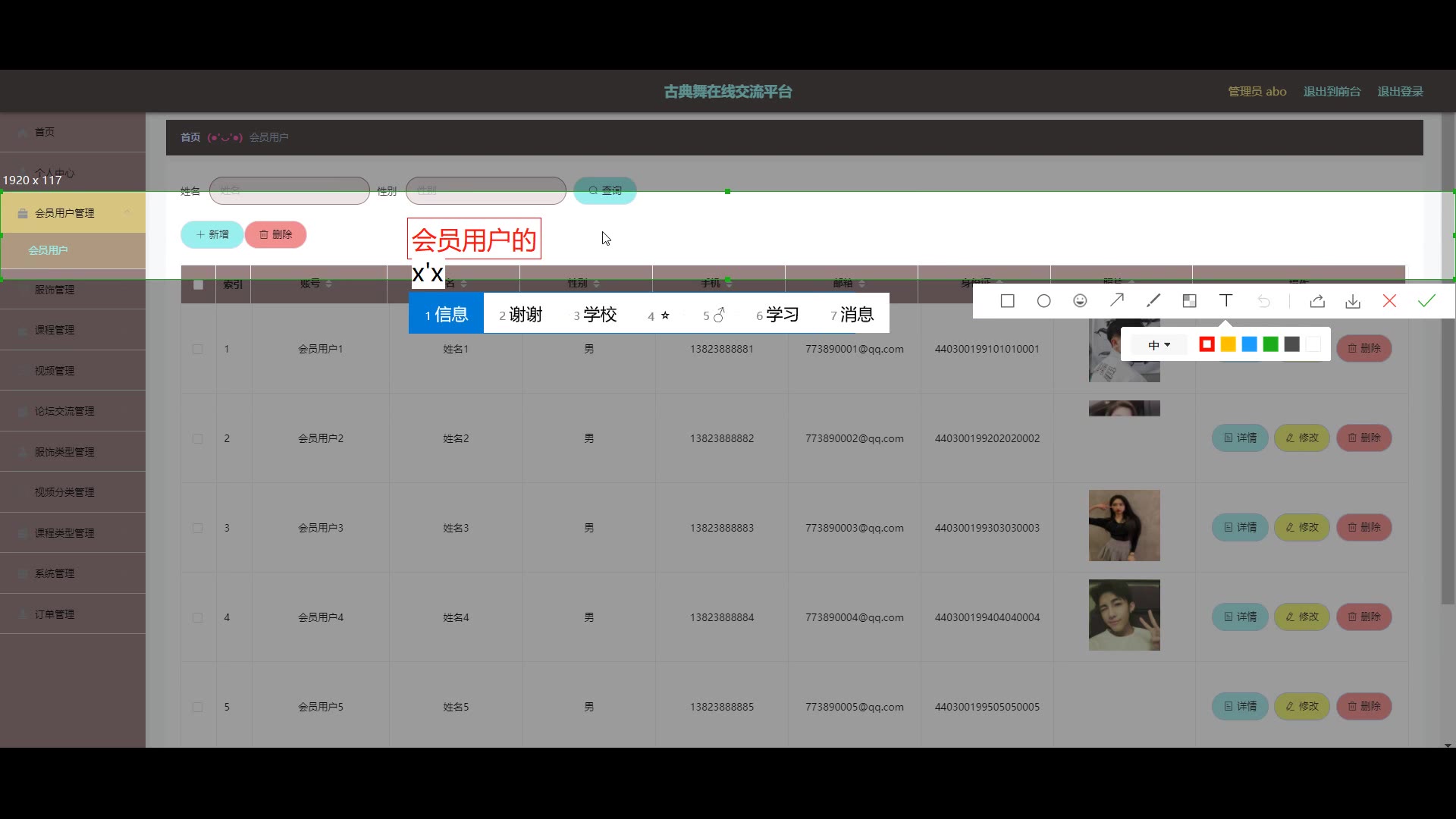Screen dimensions: 1456x819
Task: Pick the green text color
Action: pos(1270,344)
